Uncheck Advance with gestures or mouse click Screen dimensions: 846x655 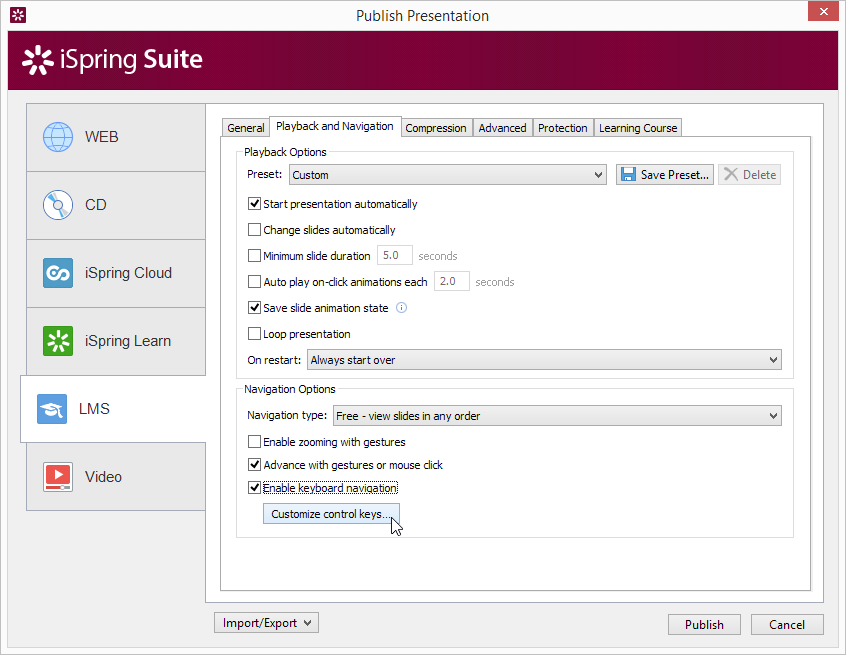pos(254,465)
